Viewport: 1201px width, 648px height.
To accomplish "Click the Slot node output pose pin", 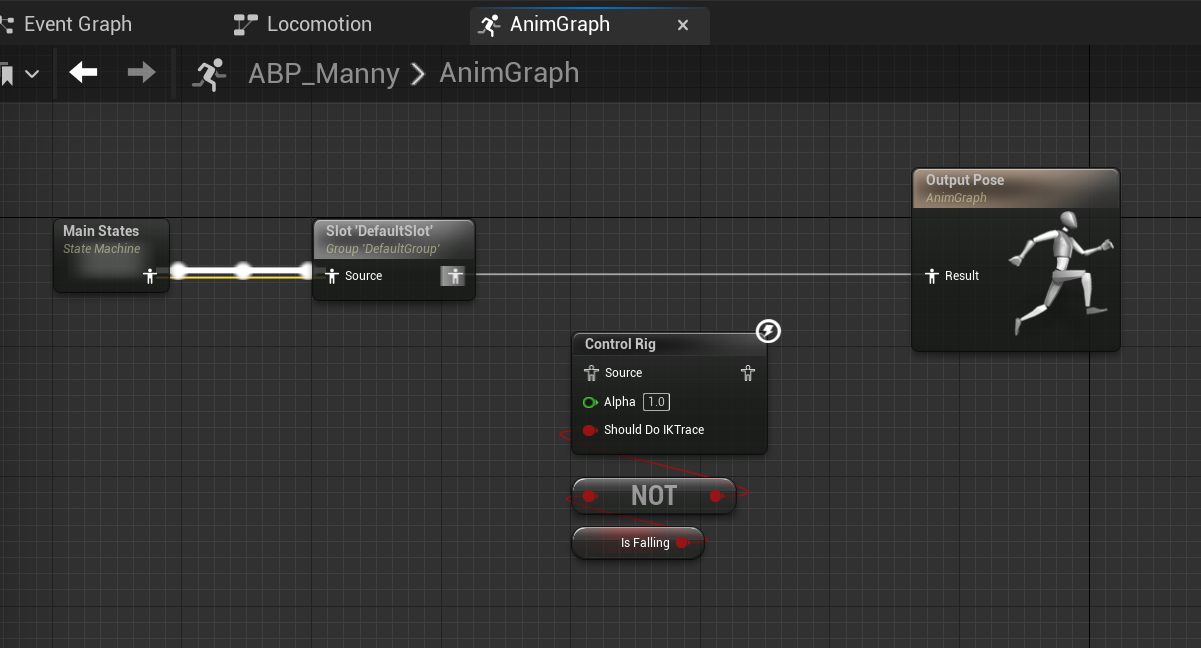I will pos(453,276).
